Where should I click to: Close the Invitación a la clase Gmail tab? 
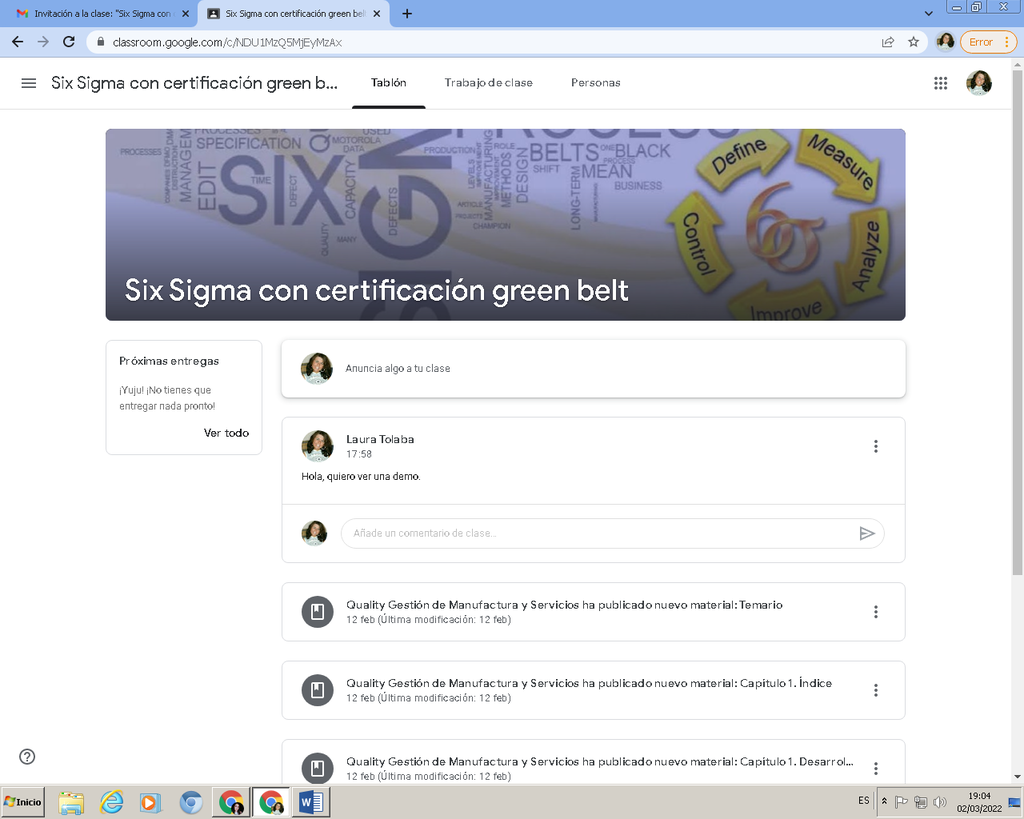185,14
